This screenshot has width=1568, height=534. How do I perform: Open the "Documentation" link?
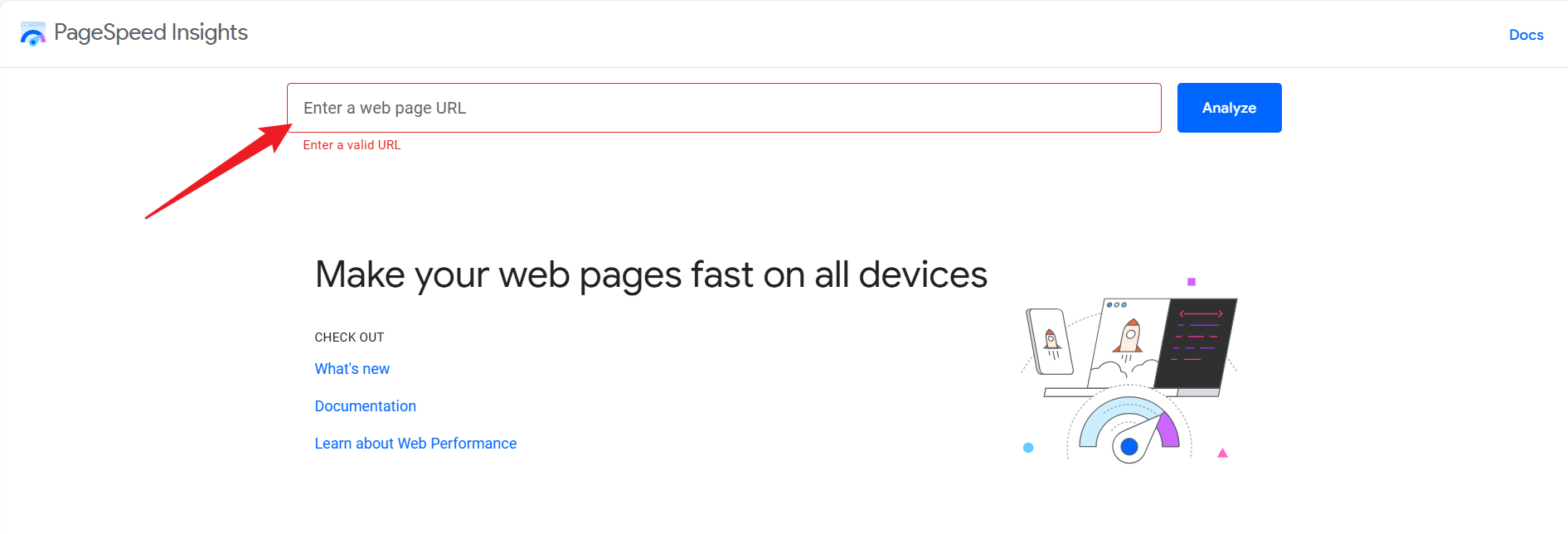pyautogui.click(x=365, y=405)
